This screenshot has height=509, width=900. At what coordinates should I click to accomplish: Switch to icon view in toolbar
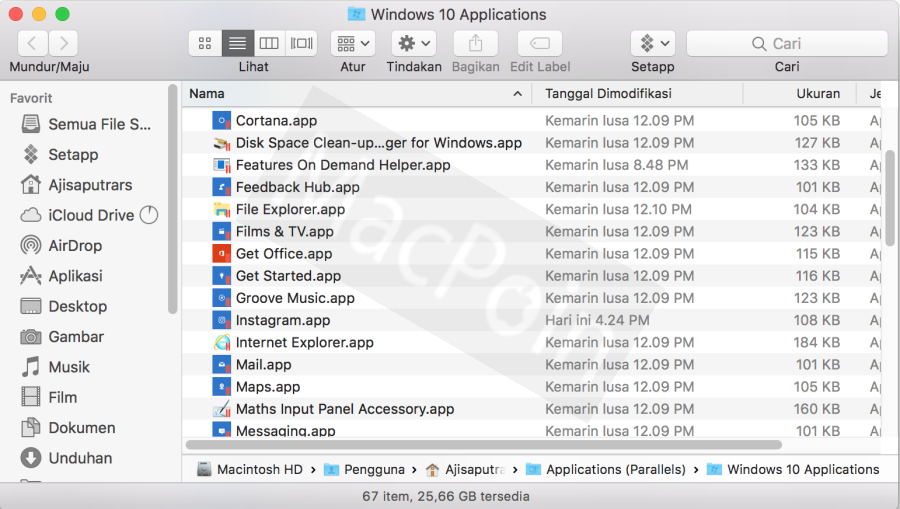tap(205, 43)
